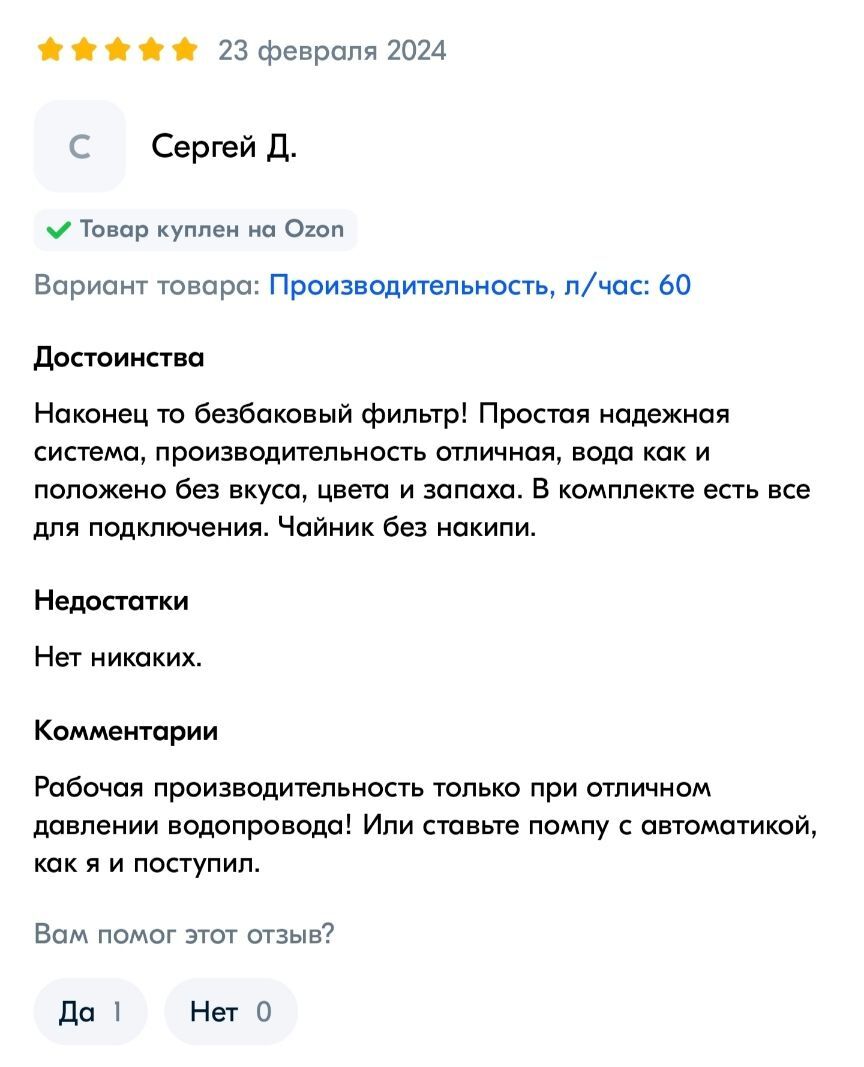Select the Комментарии heading
The height and width of the screenshot is (1067, 864).
click(126, 731)
